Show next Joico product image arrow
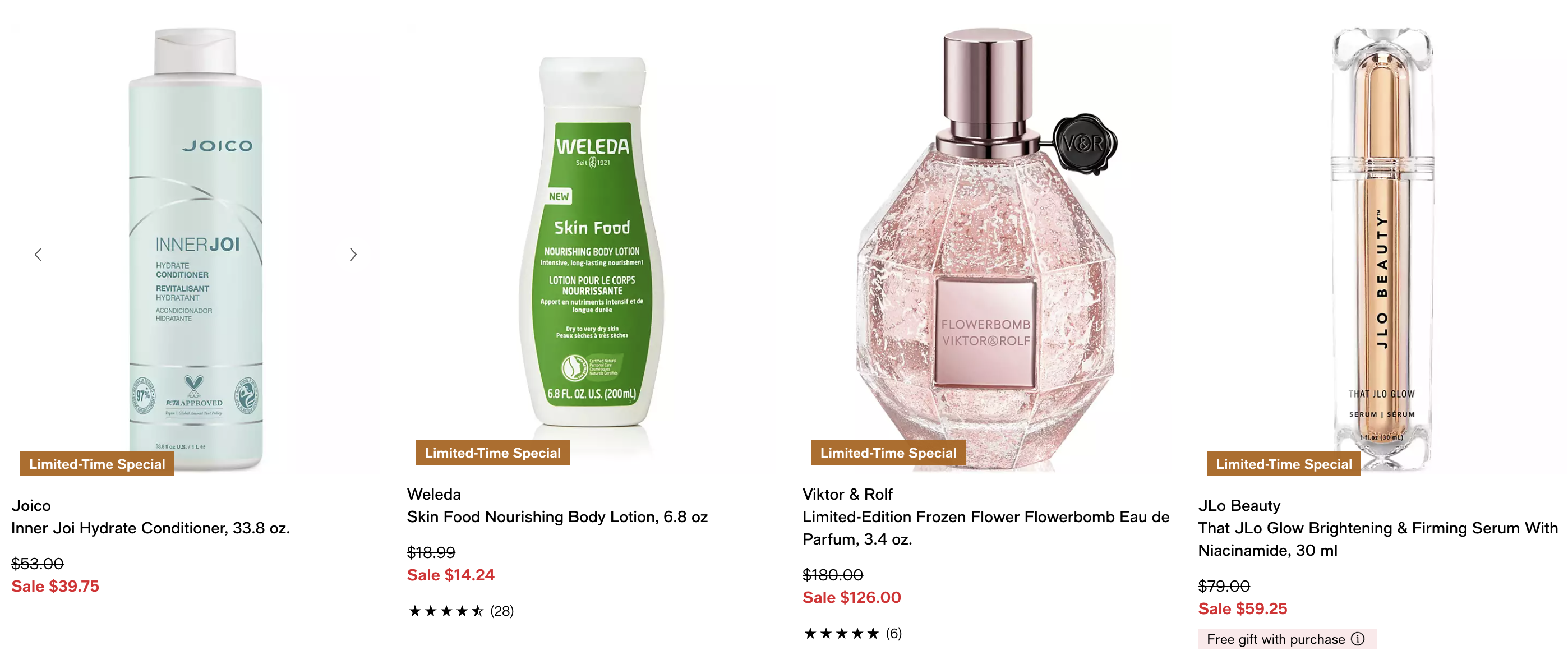The width and height of the screenshot is (1568, 655). [x=353, y=255]
